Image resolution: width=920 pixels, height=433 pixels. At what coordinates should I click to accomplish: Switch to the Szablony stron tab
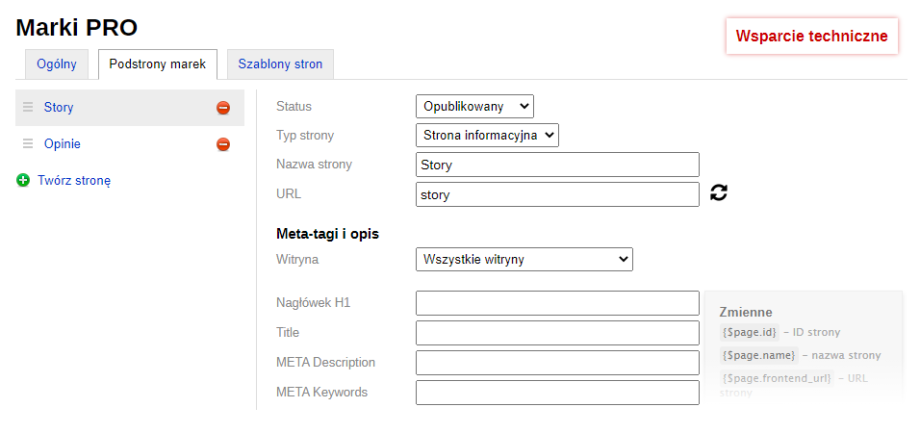pyautogui.click(x=280, y=64)
